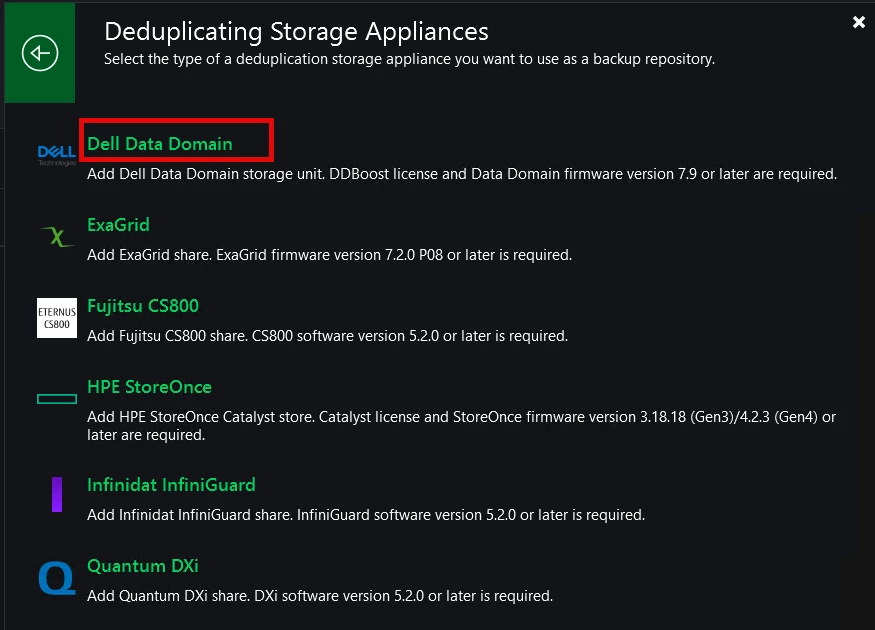
Task: Click the blue Quantum Q logo
Action: click(56, 578)
